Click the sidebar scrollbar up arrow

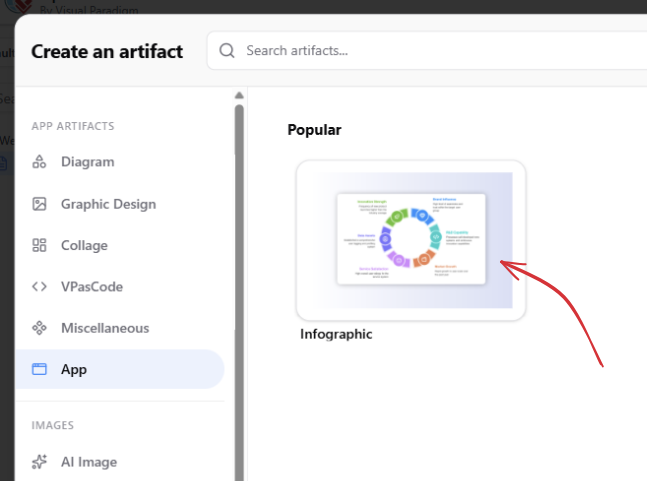click(x=239, y=95)
